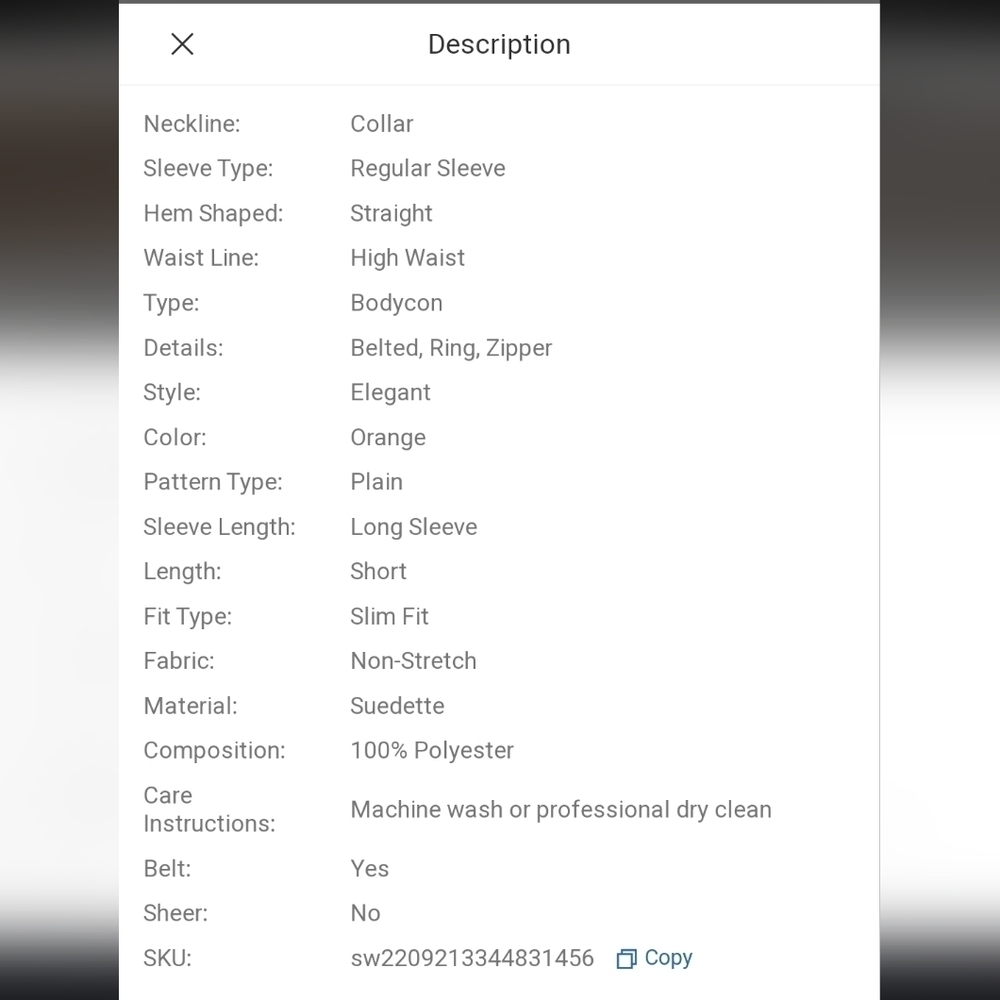Close the Description panel with X icon
This screenshot has height=1000, width=1000.
coord(182,45)
